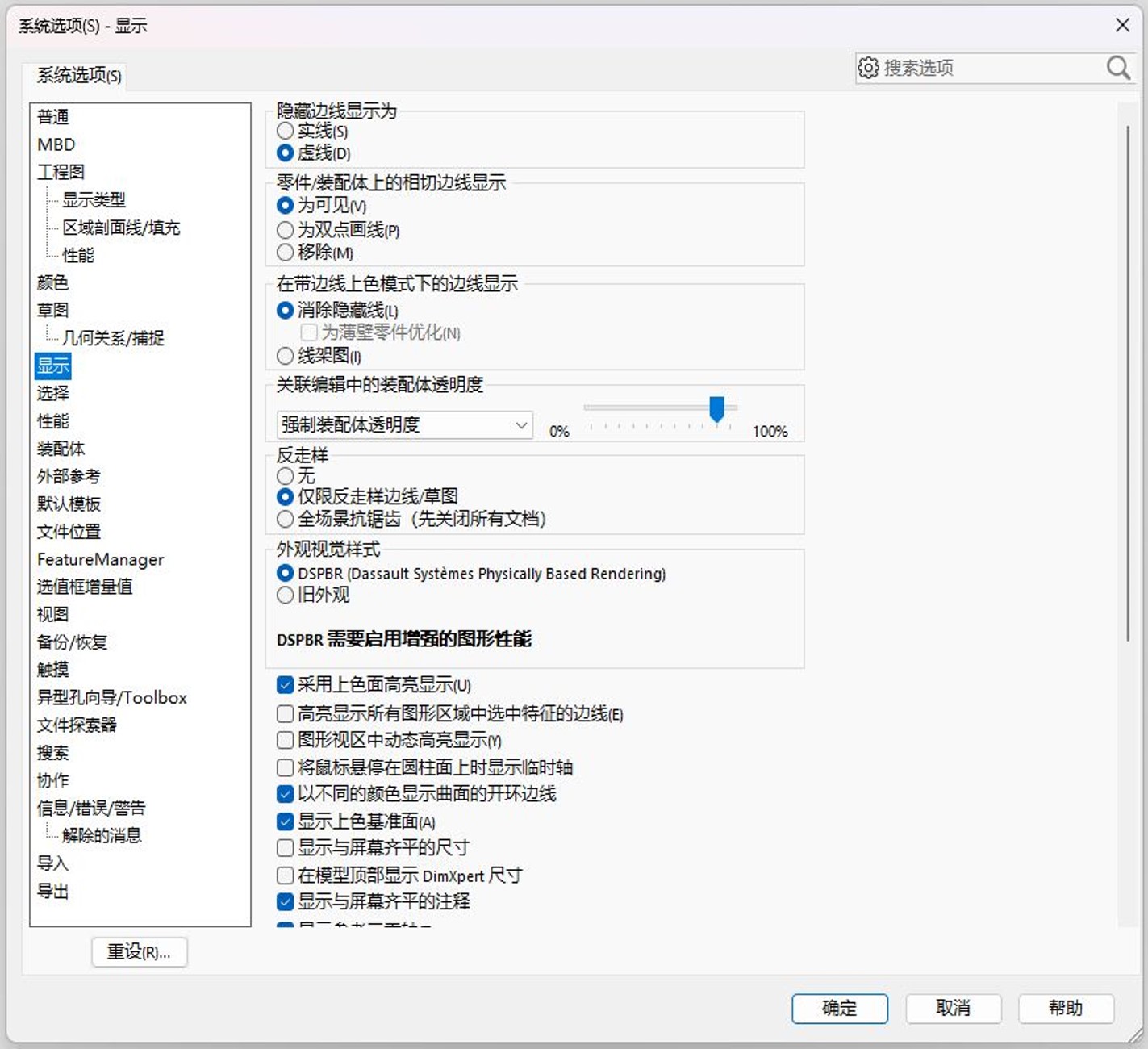Switch to 系统选项 tab
Viewport: 1148px width, 1049px height.
[78, 76]
